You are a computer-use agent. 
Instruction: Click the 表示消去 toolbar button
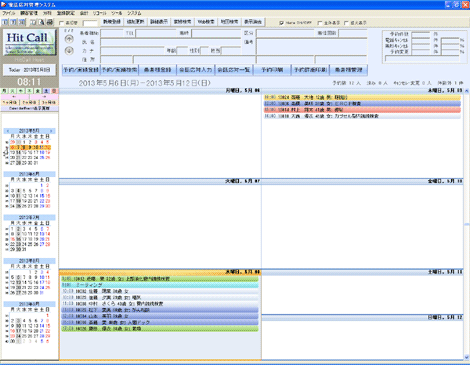click(x=253, y=22)
